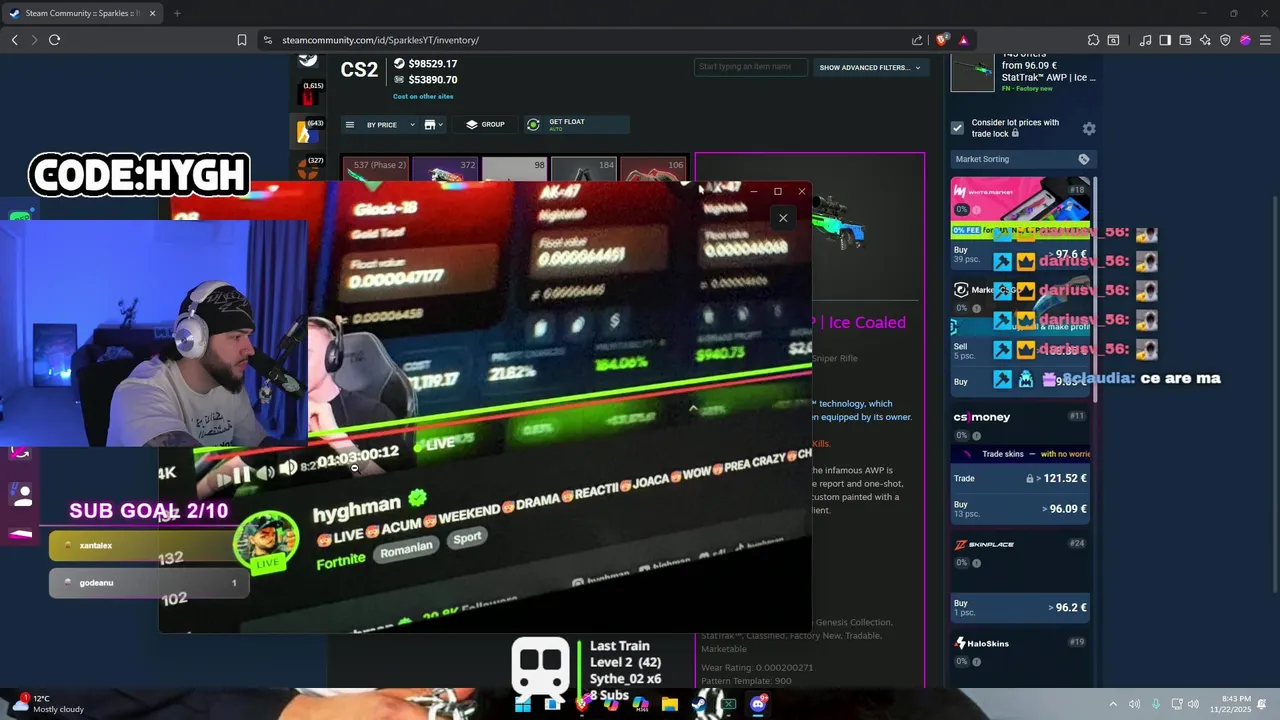Select the game sidebar icon with 643 items

click(x=308, y=131)
